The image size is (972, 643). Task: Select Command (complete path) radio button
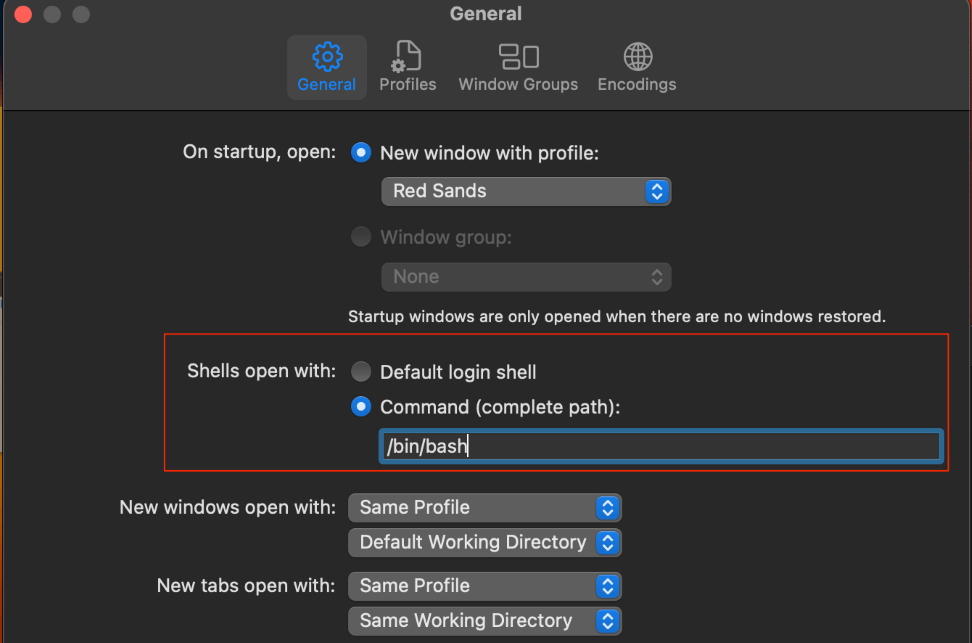pyautogui.click(x=361, y=407)
